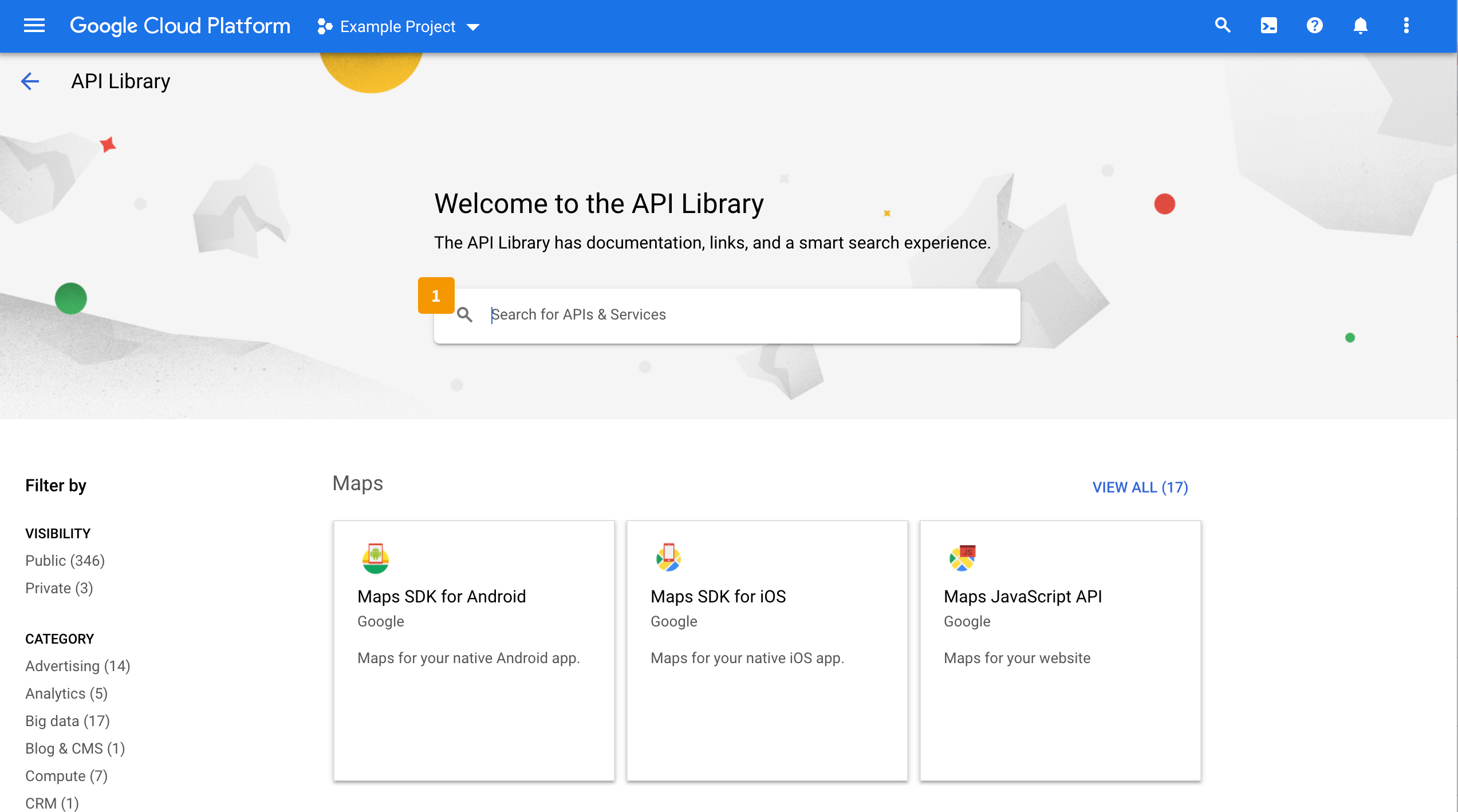The width and height of the screenshot is (1458, 812).
Task: Open the notifications bell
Action: (1360, 26)
